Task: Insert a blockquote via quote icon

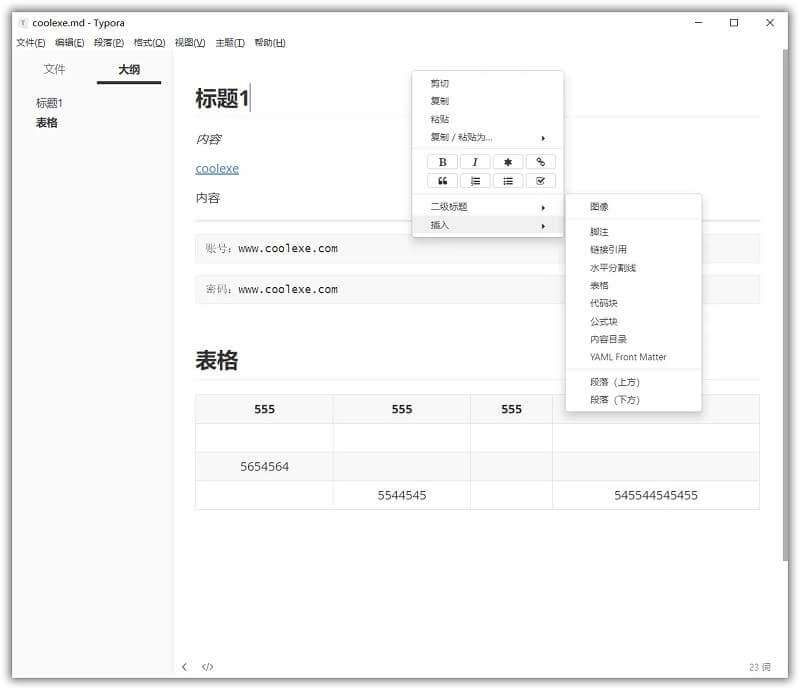Action: [441, 180]
